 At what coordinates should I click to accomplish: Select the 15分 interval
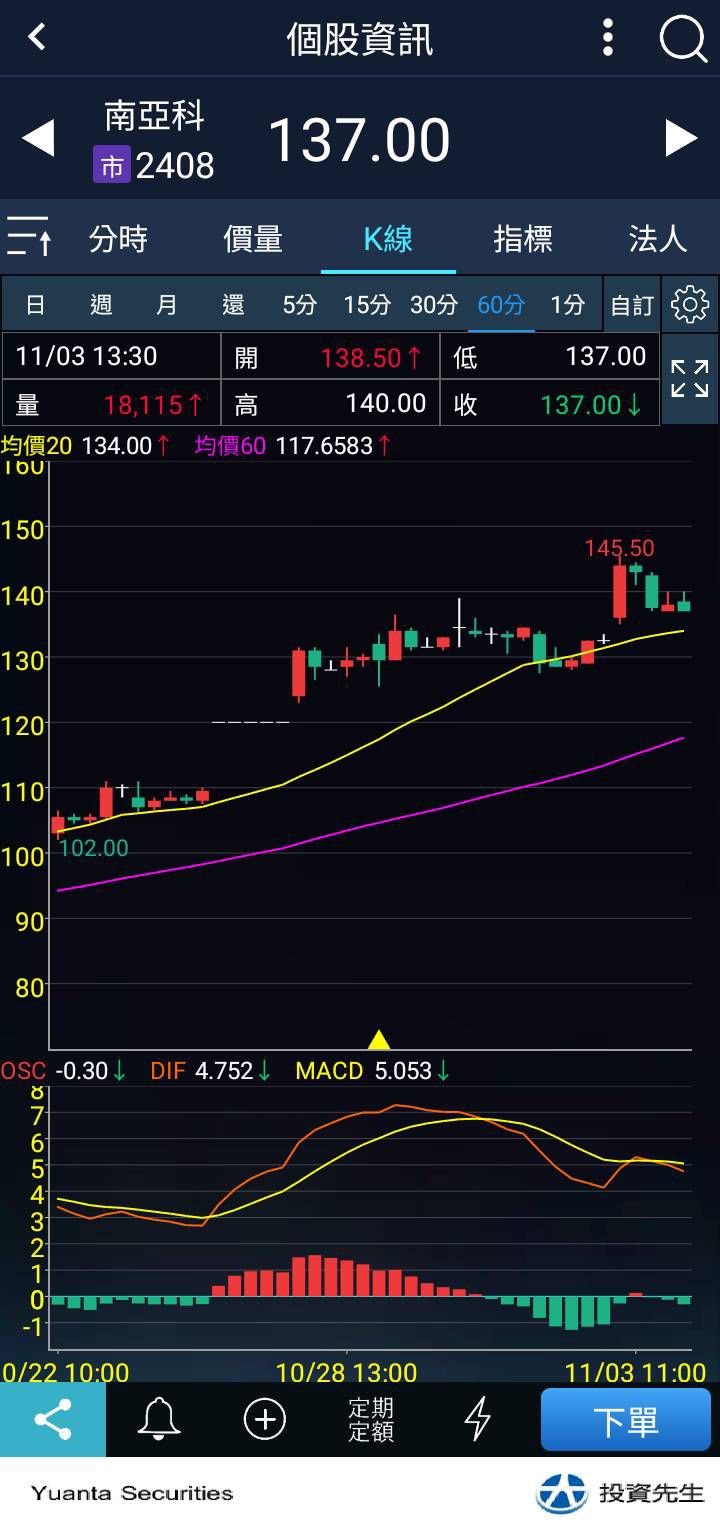367,304
